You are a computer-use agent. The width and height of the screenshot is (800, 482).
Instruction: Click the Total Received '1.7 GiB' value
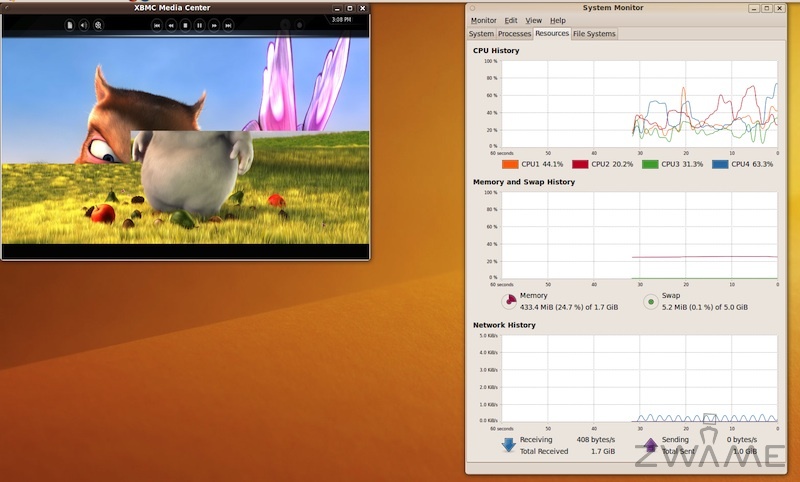tap(603, 451)
